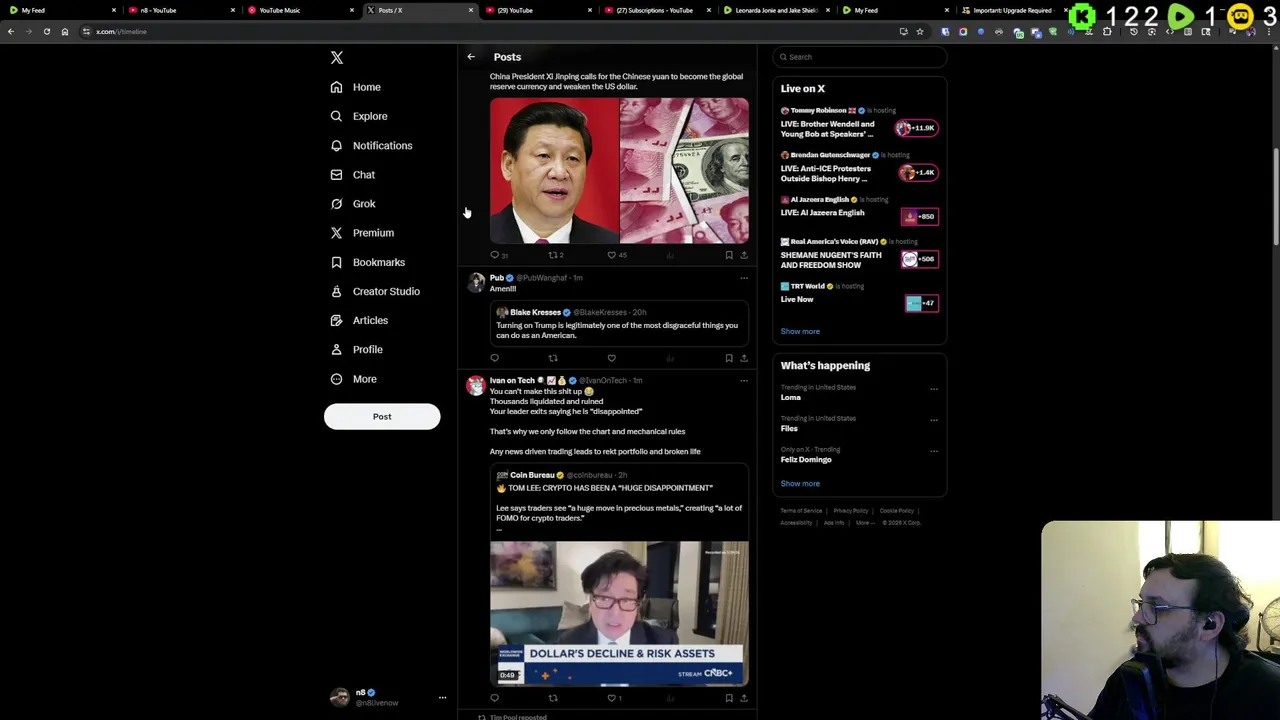Click Show more under Live on X
The image size is (1280, 720).
tap(800, 331)
